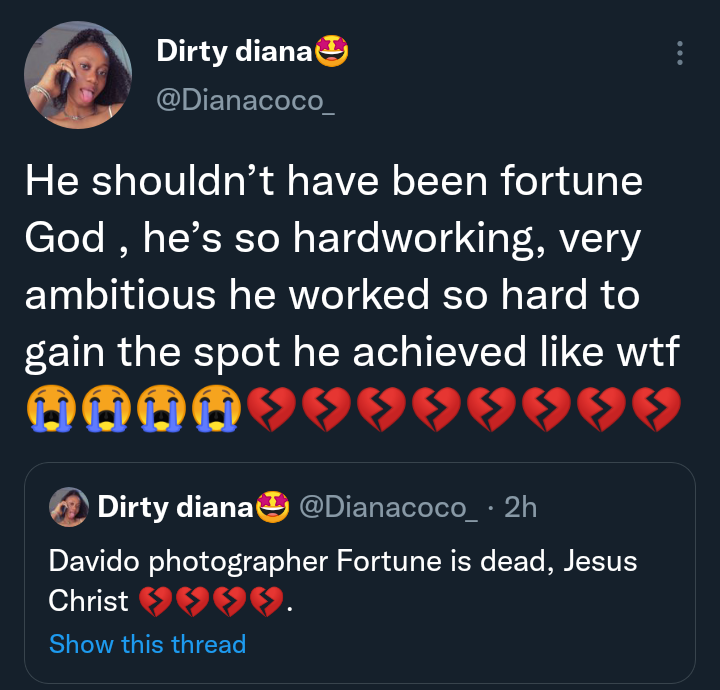
Task: Select the small avatar in the quoted tweet
Action: click(68, 507)
